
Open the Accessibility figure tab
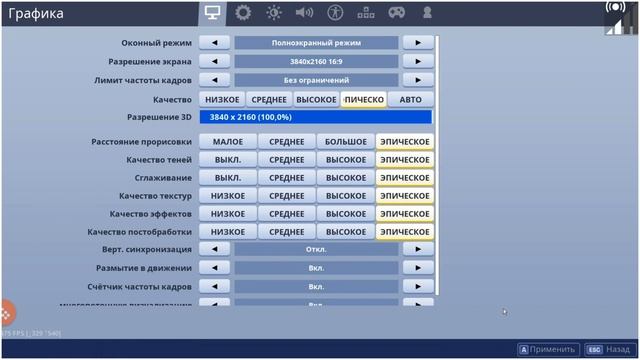click(x=335, y=13)
